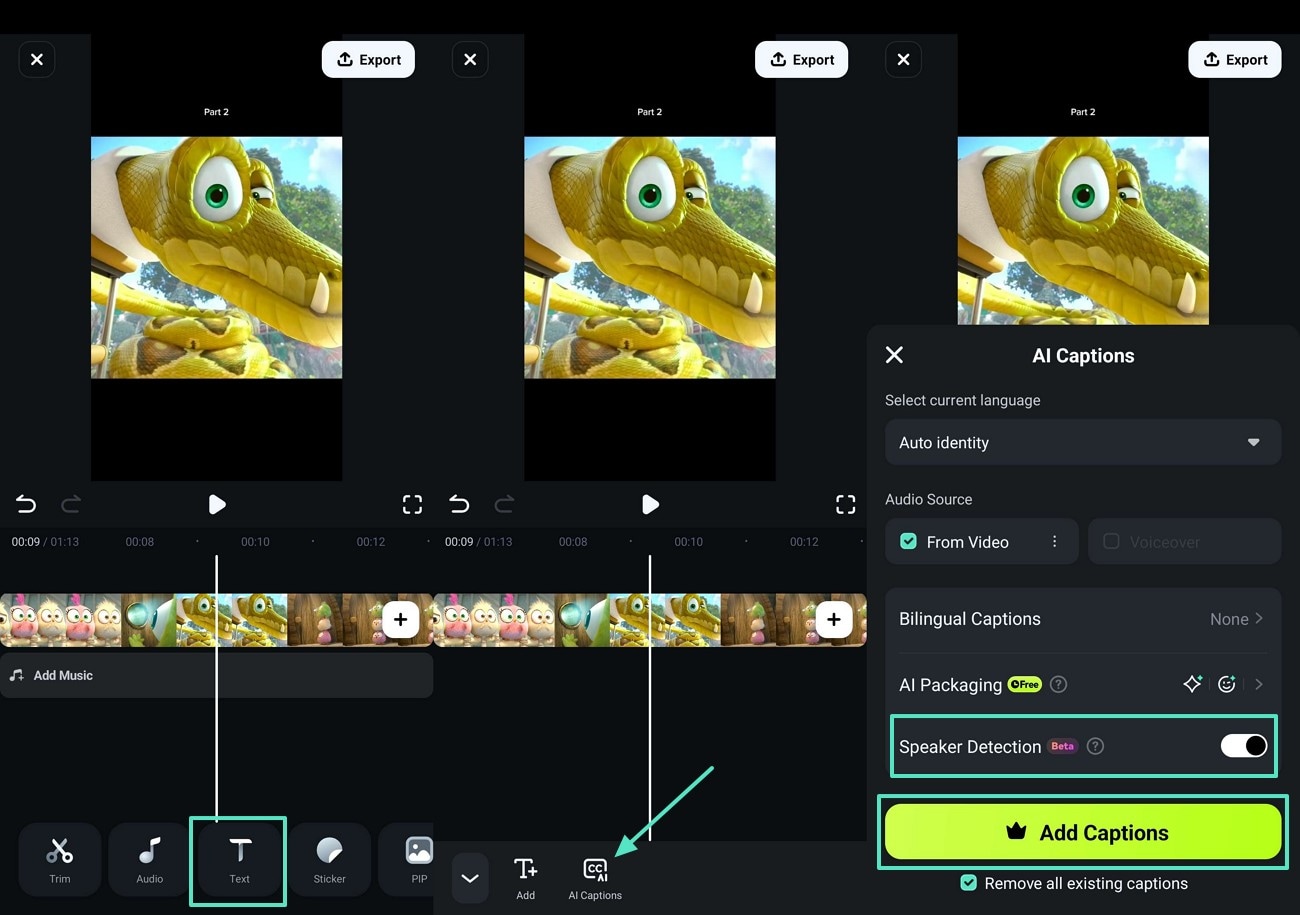Toggle the From Video checkbox
This screenshot has height=915, width=1300.
[908, 541]
